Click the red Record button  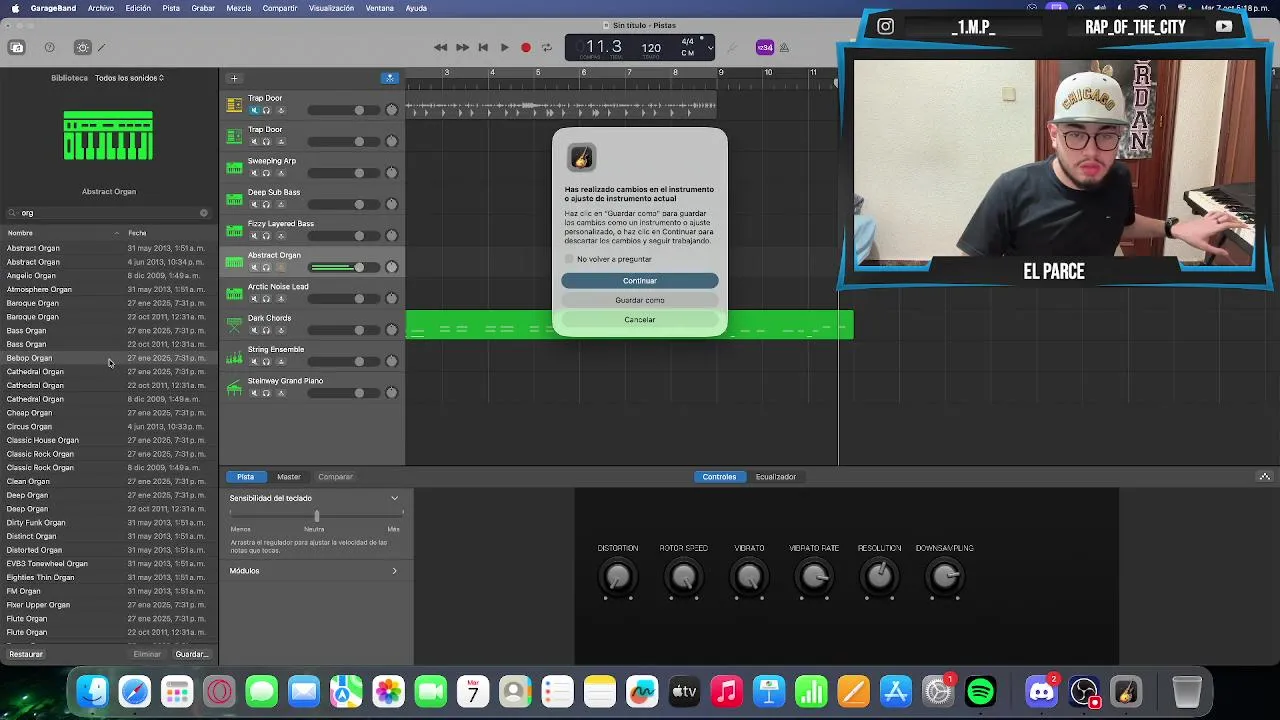[x=526, y=47]
